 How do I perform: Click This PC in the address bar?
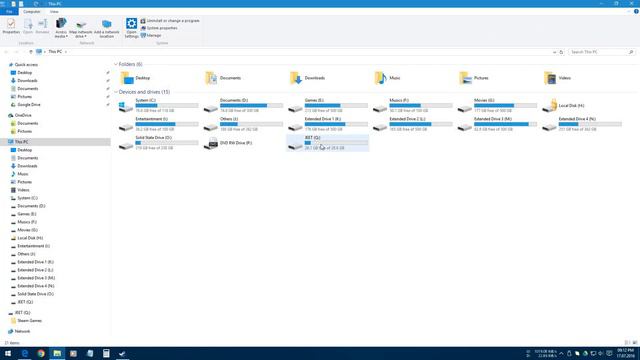[x=55, y=52]
